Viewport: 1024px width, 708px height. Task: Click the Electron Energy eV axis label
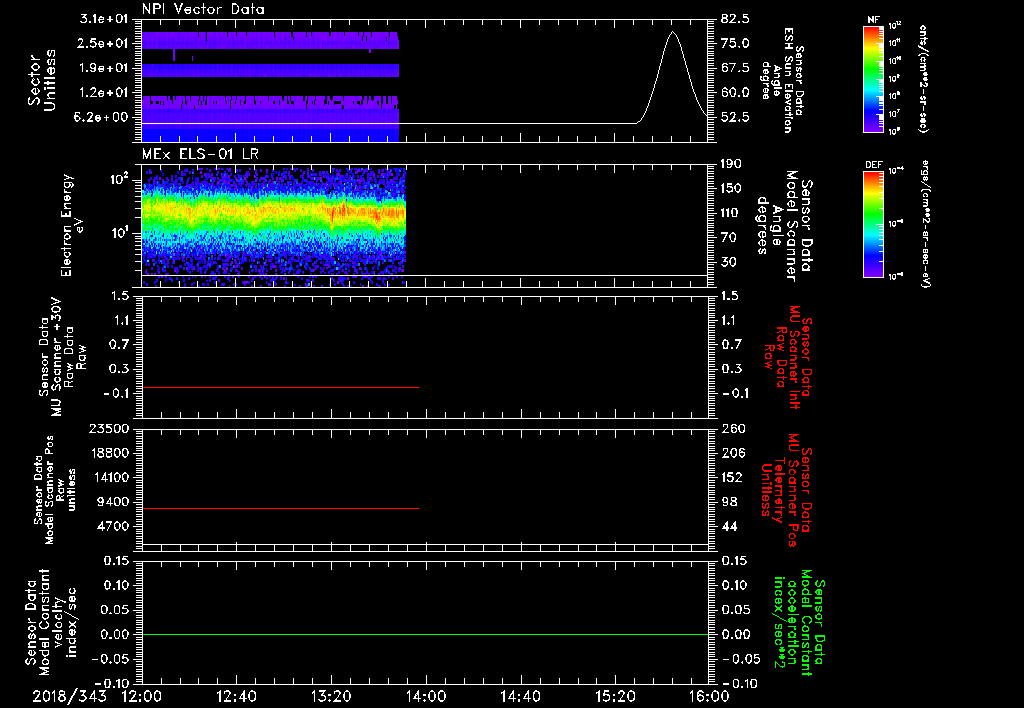[x=72, y=225]
